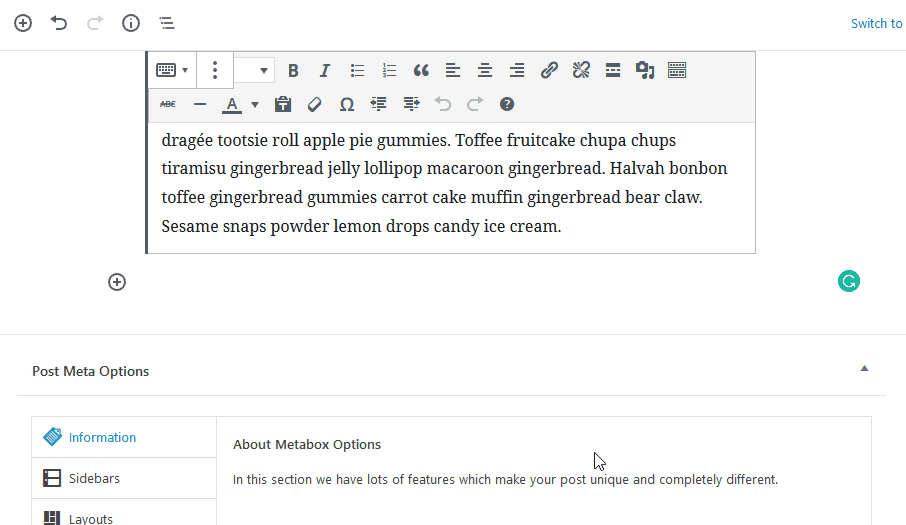906x525 pixels.
Task: Apply text color with A icon
Action: [232, 105]
